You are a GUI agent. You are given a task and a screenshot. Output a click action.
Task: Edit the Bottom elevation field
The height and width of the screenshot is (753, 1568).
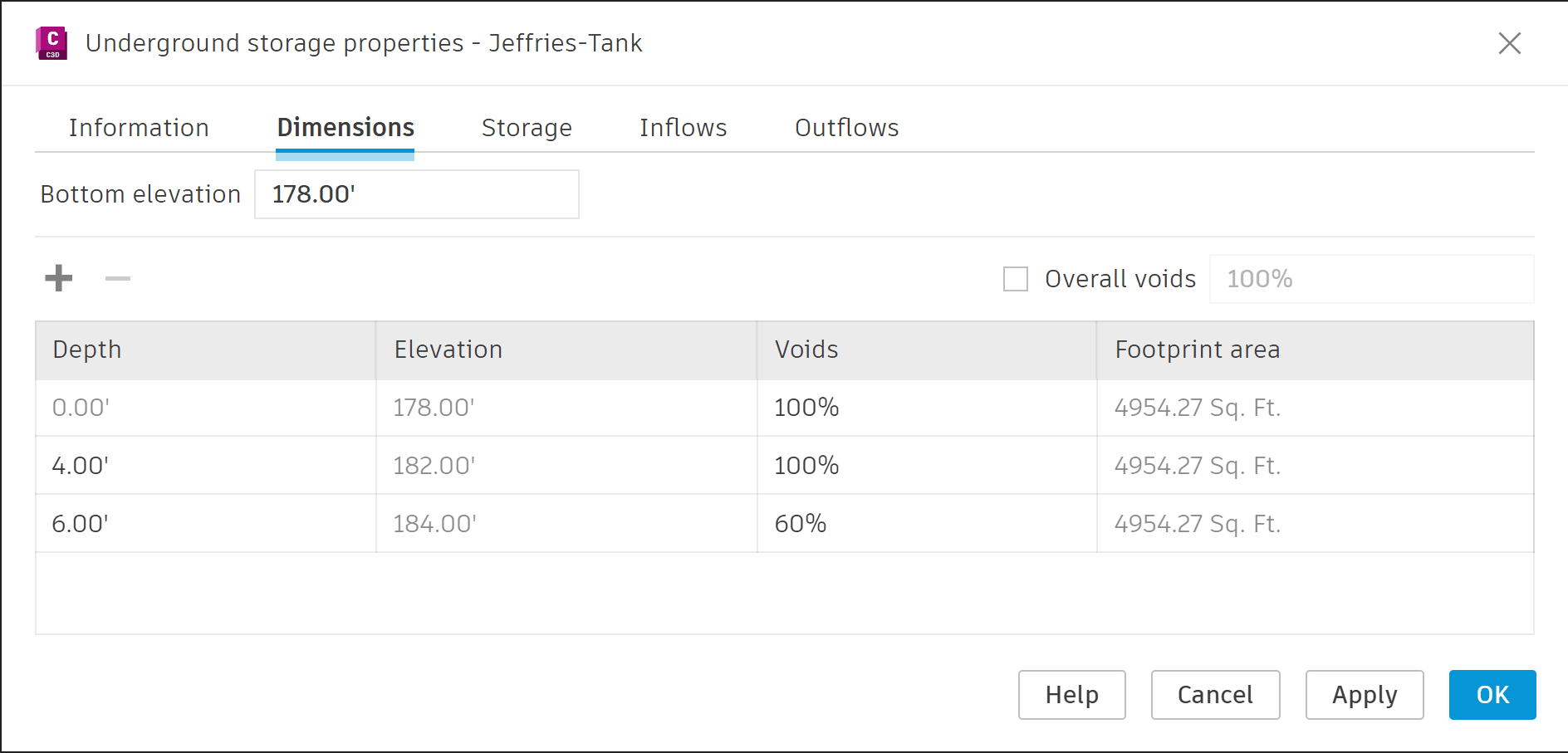coord(416,194)
